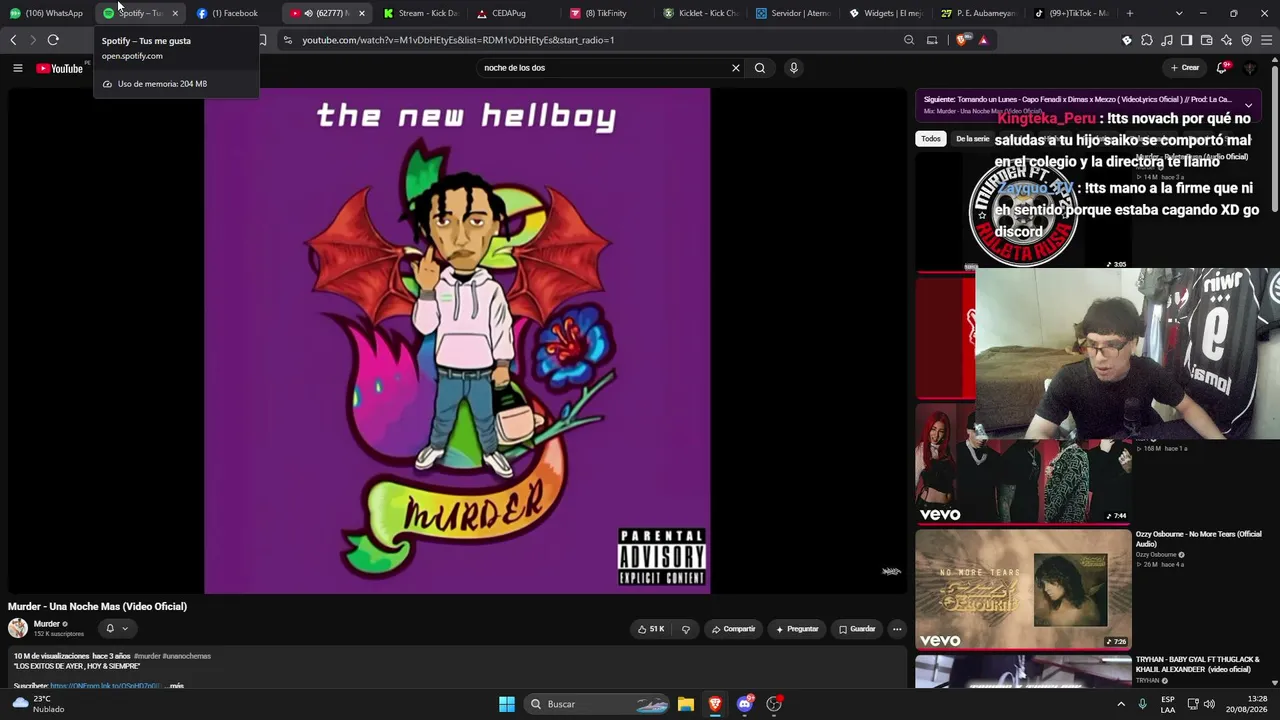The image size is (1280, 720).
Task: Open Leo AI sparkle icon
Action: pos(1226,40)
